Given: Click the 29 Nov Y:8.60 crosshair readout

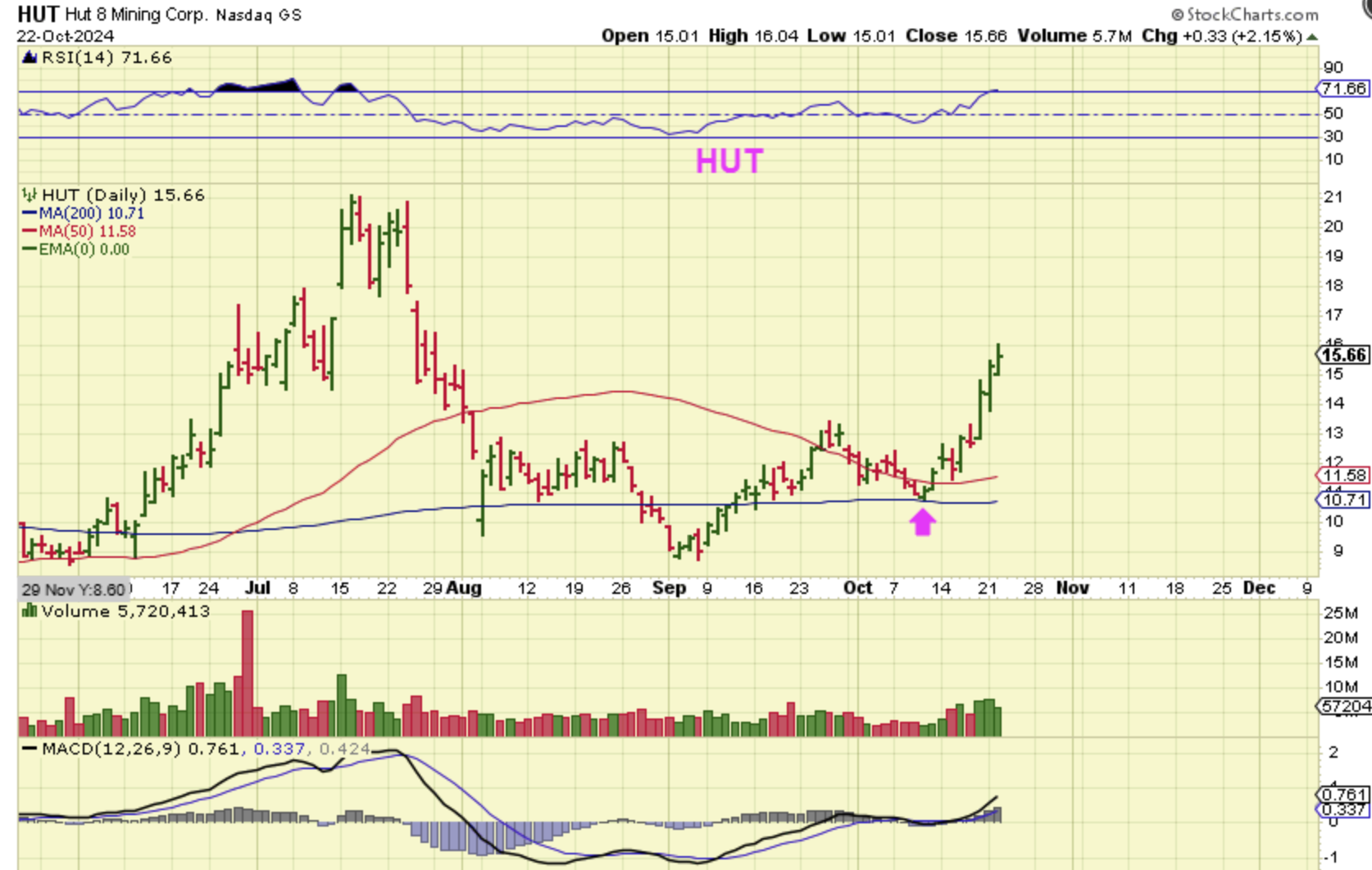Looking at the screenshot, I should coord(73,589).
